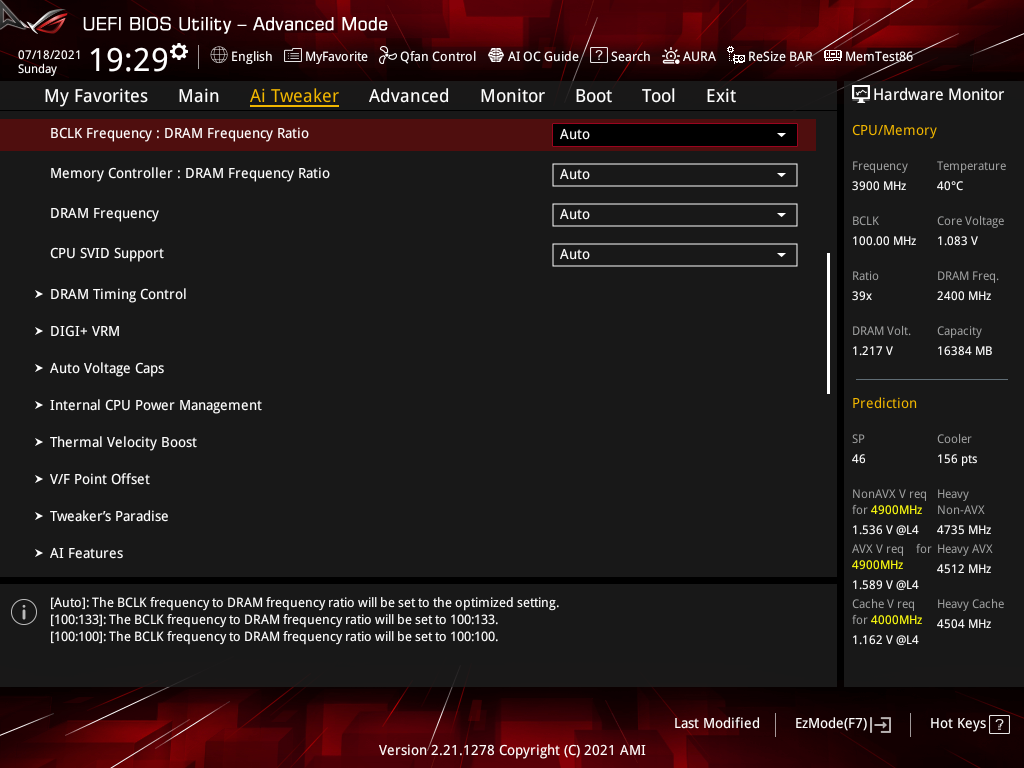The width and height of the screenshot is (1024, 768).
Task: Click the ReSize BAR icon
Action: pyautogui.click(x=769, y=56)
